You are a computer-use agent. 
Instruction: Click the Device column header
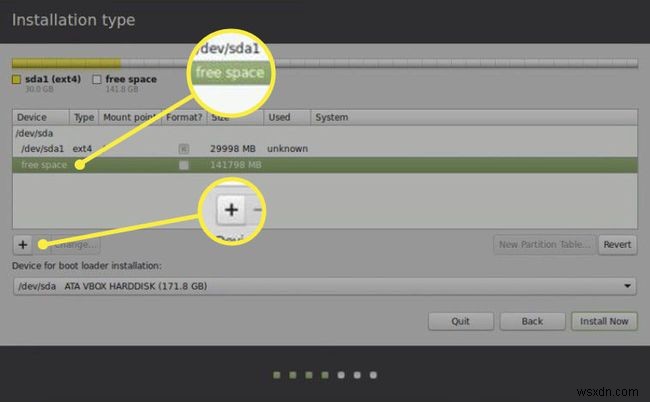point(41,117)
